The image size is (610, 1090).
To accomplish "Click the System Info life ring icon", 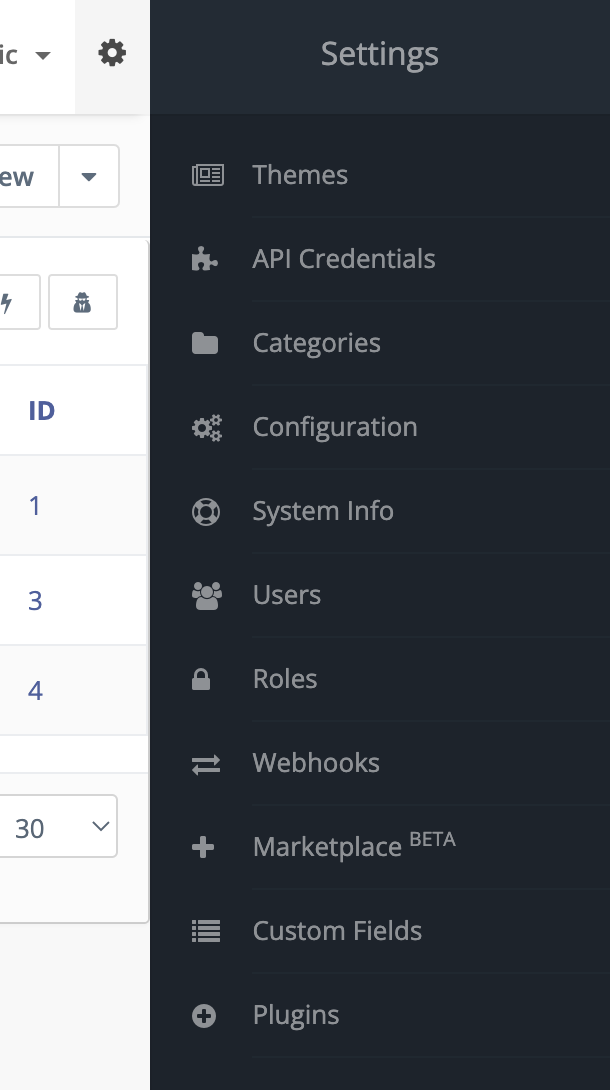I will click(x=205, y=511).
